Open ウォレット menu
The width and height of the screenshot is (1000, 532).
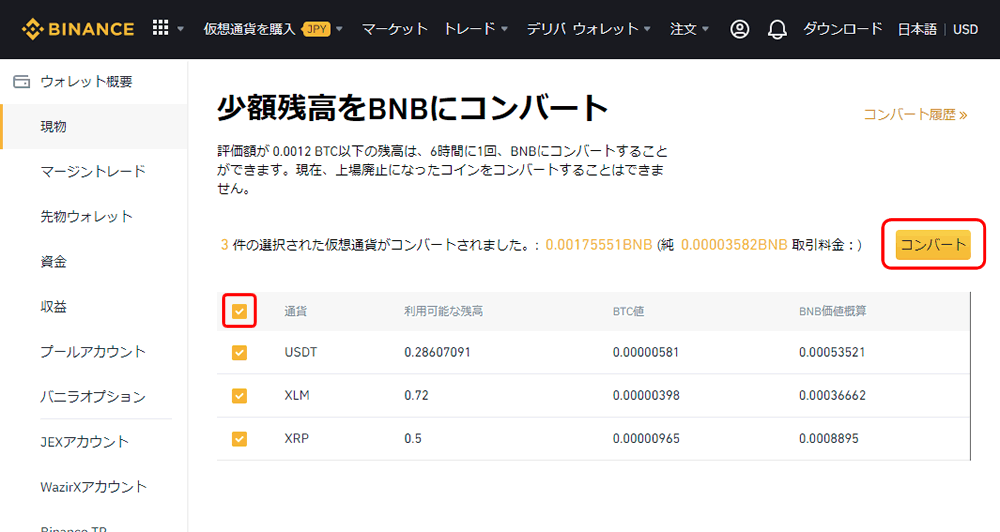coord(605,29)
